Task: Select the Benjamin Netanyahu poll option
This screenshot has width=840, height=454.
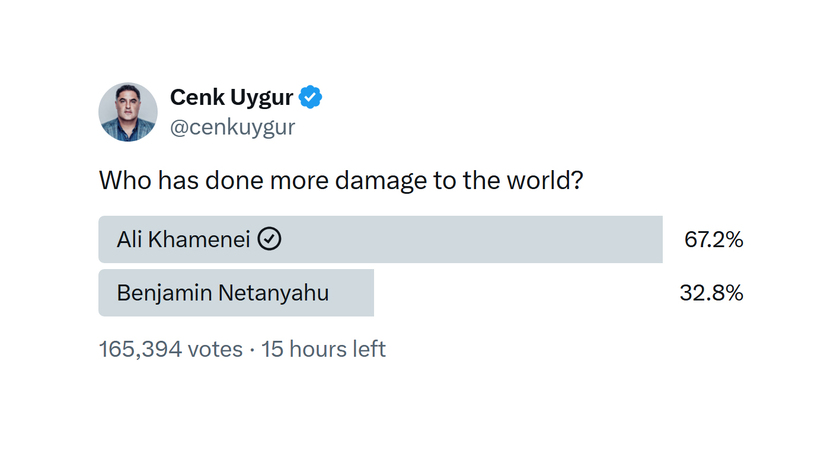Action: pos(236,293)
